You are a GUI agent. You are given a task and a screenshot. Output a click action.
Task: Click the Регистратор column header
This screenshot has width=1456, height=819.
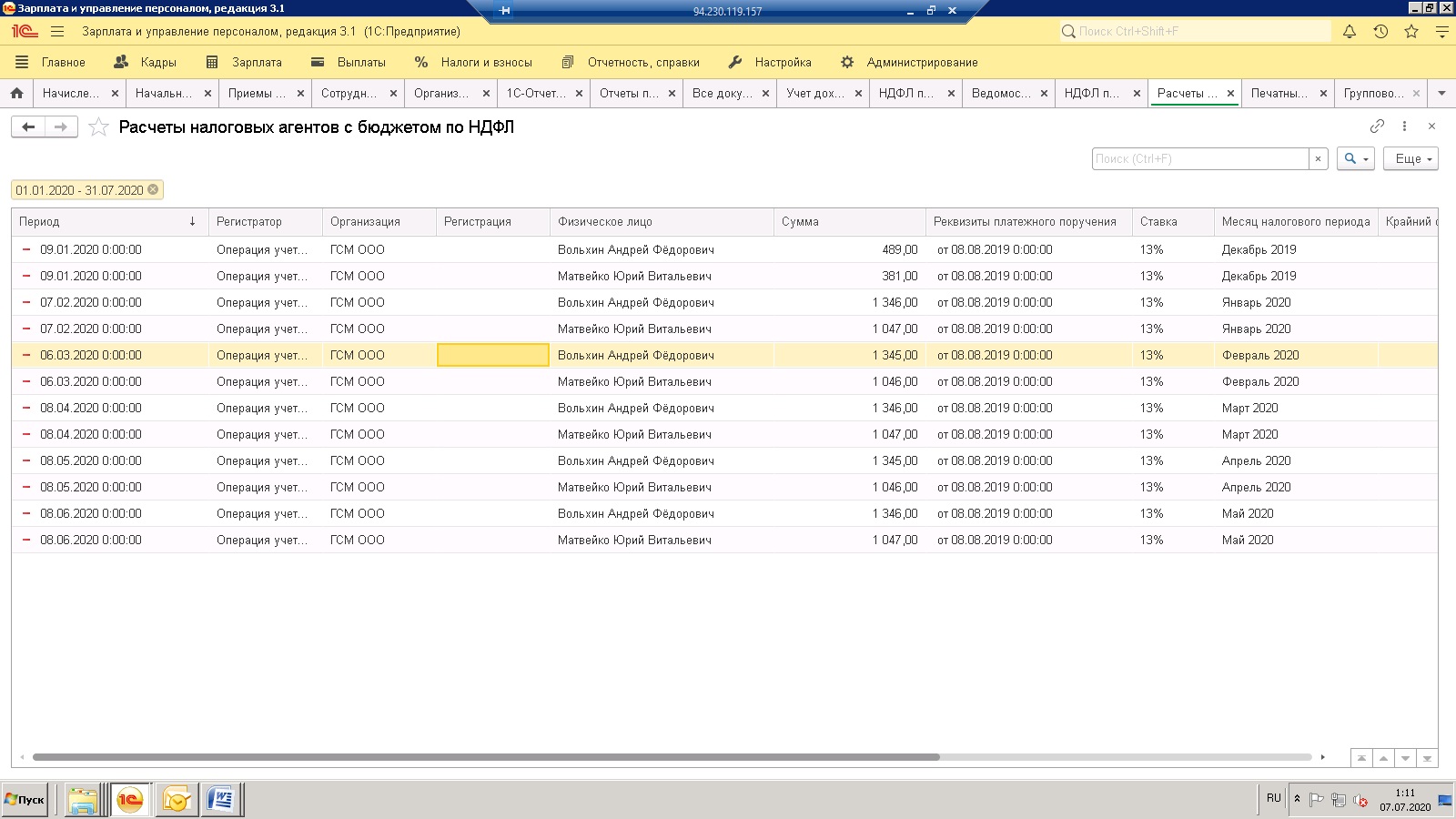(266, 221)
